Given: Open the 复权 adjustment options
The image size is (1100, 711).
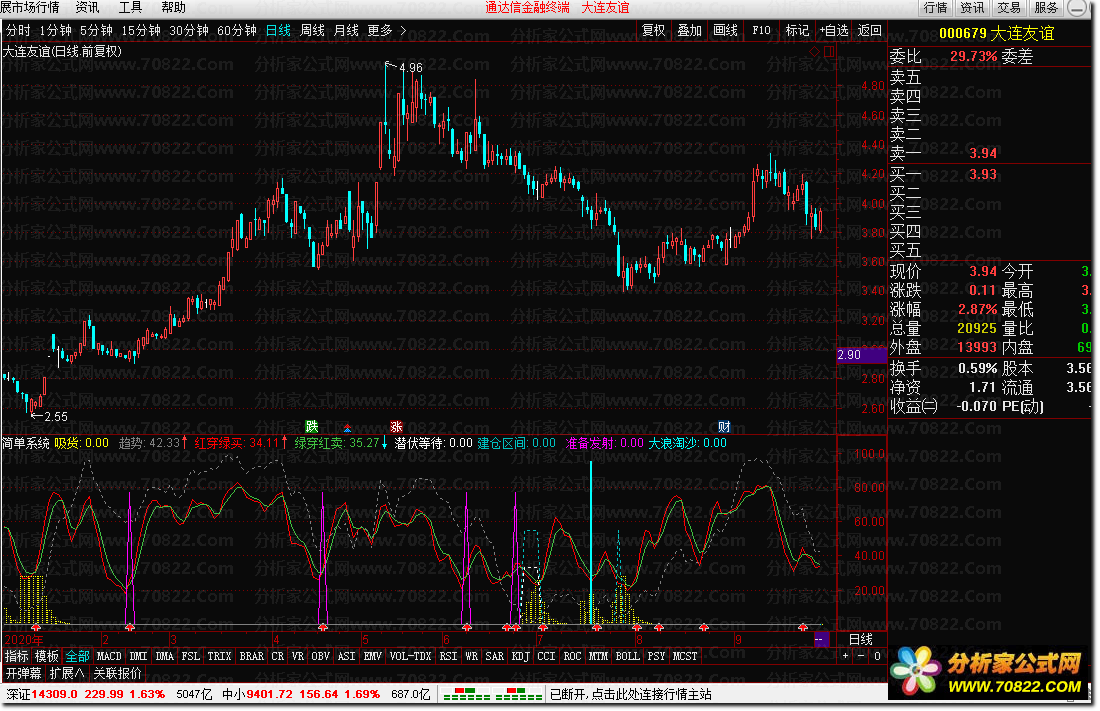Looking at the screenshot, I should pyautogui.click(x=653, y=30).
